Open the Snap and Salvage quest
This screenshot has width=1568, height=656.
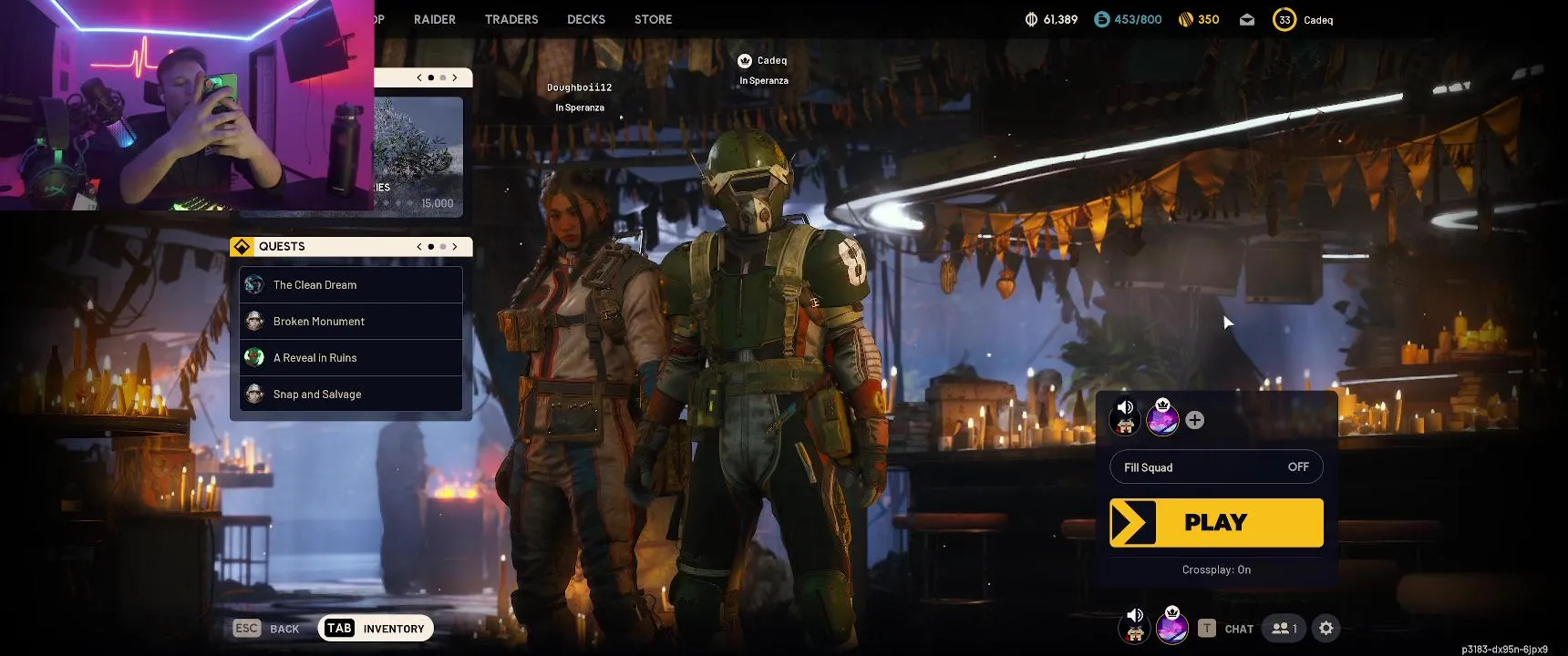click(x=351, y=394)
